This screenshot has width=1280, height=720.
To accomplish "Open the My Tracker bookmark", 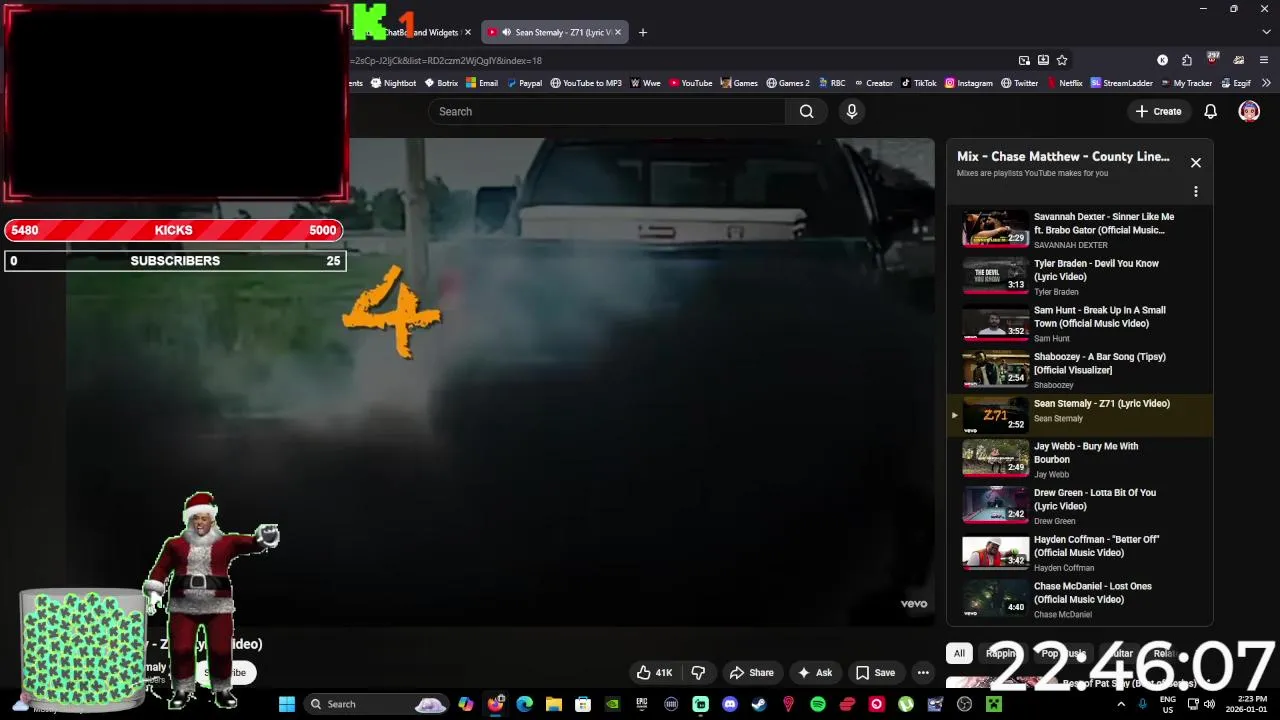I will (1186, 83).
